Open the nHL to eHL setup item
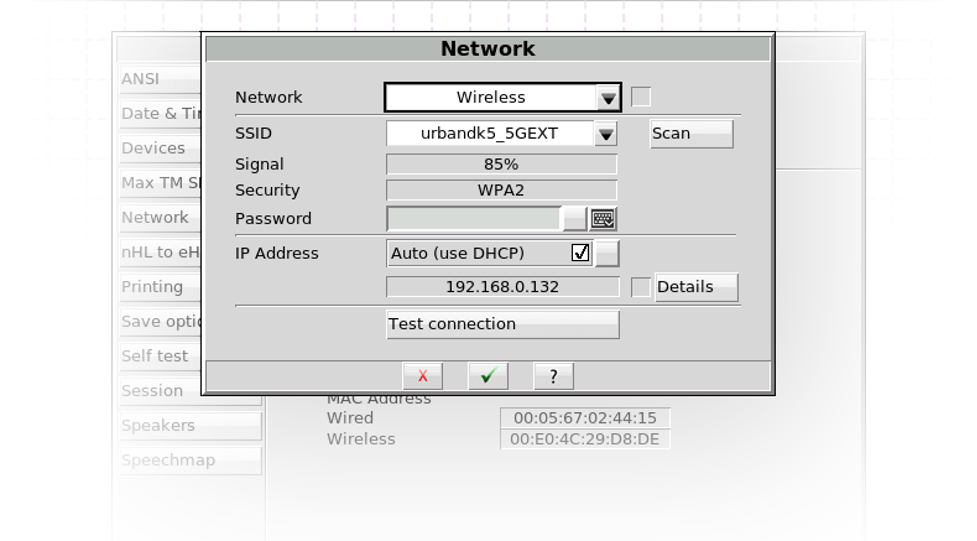This screenshot has width=977, height=541. coord(160,252)
